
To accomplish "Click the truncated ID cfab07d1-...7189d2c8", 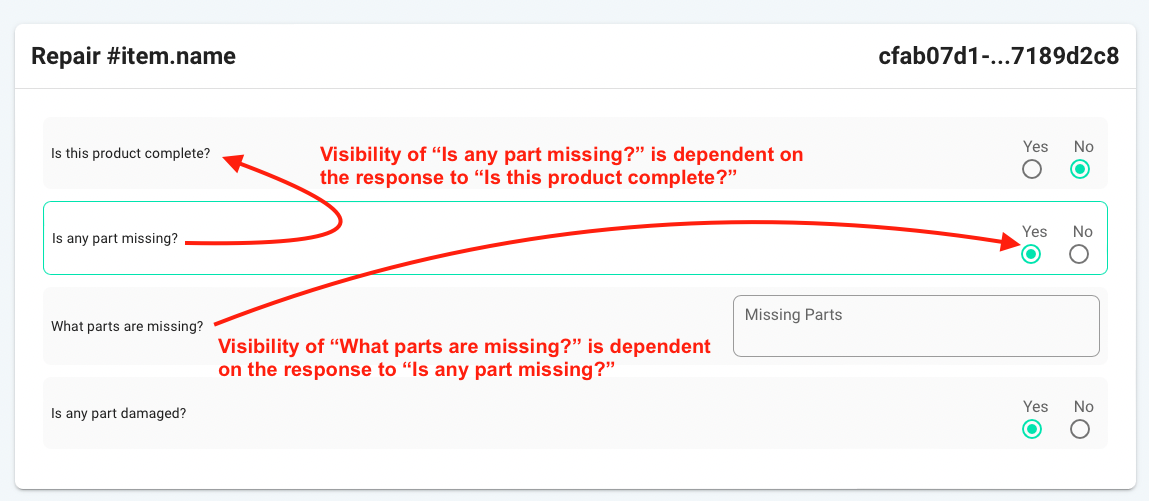I will click(999, 56).
